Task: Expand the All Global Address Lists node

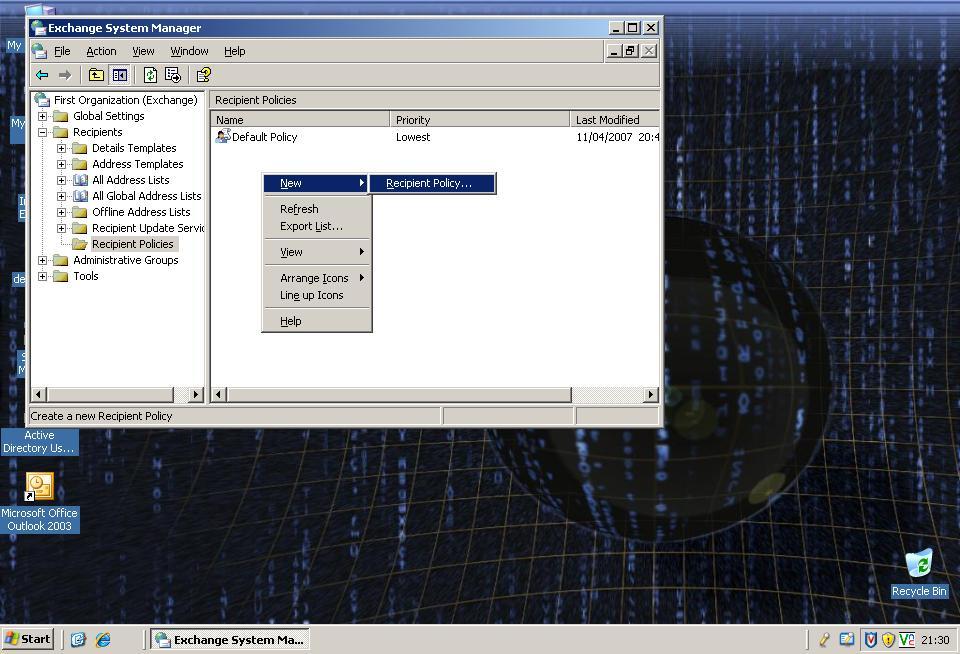Action: [x=61, y=196]
